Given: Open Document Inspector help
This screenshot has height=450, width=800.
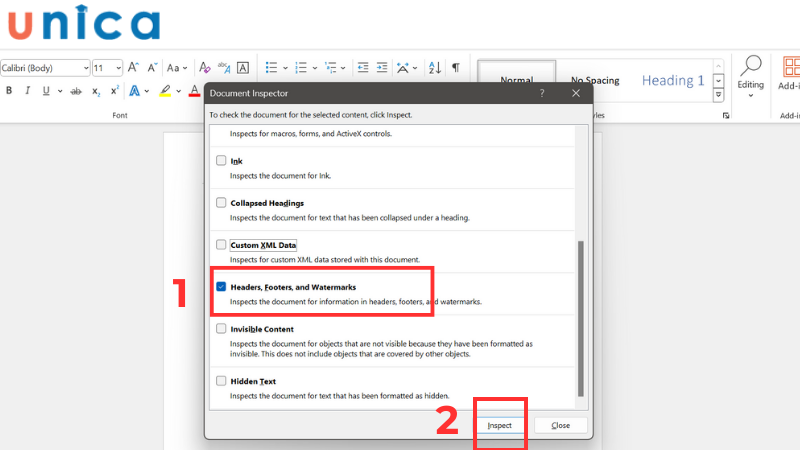Looking at the screenshot, I should (542, 93).
